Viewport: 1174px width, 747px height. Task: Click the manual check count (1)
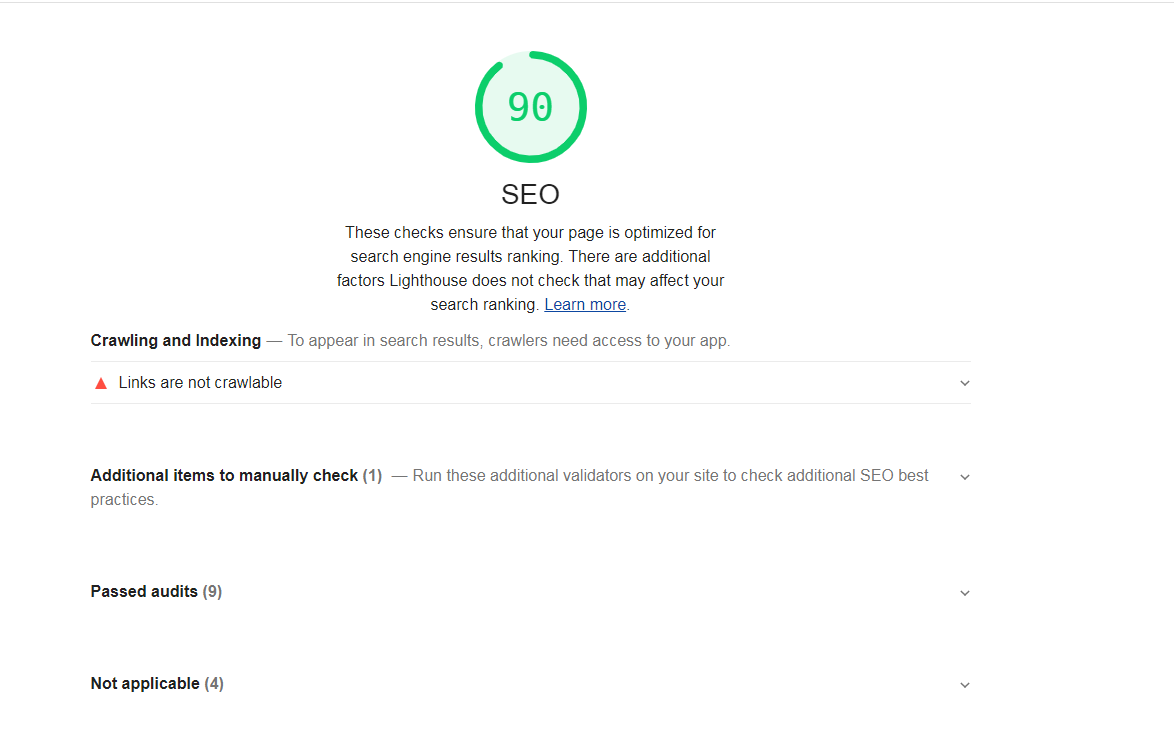click(x=372, y=476)
